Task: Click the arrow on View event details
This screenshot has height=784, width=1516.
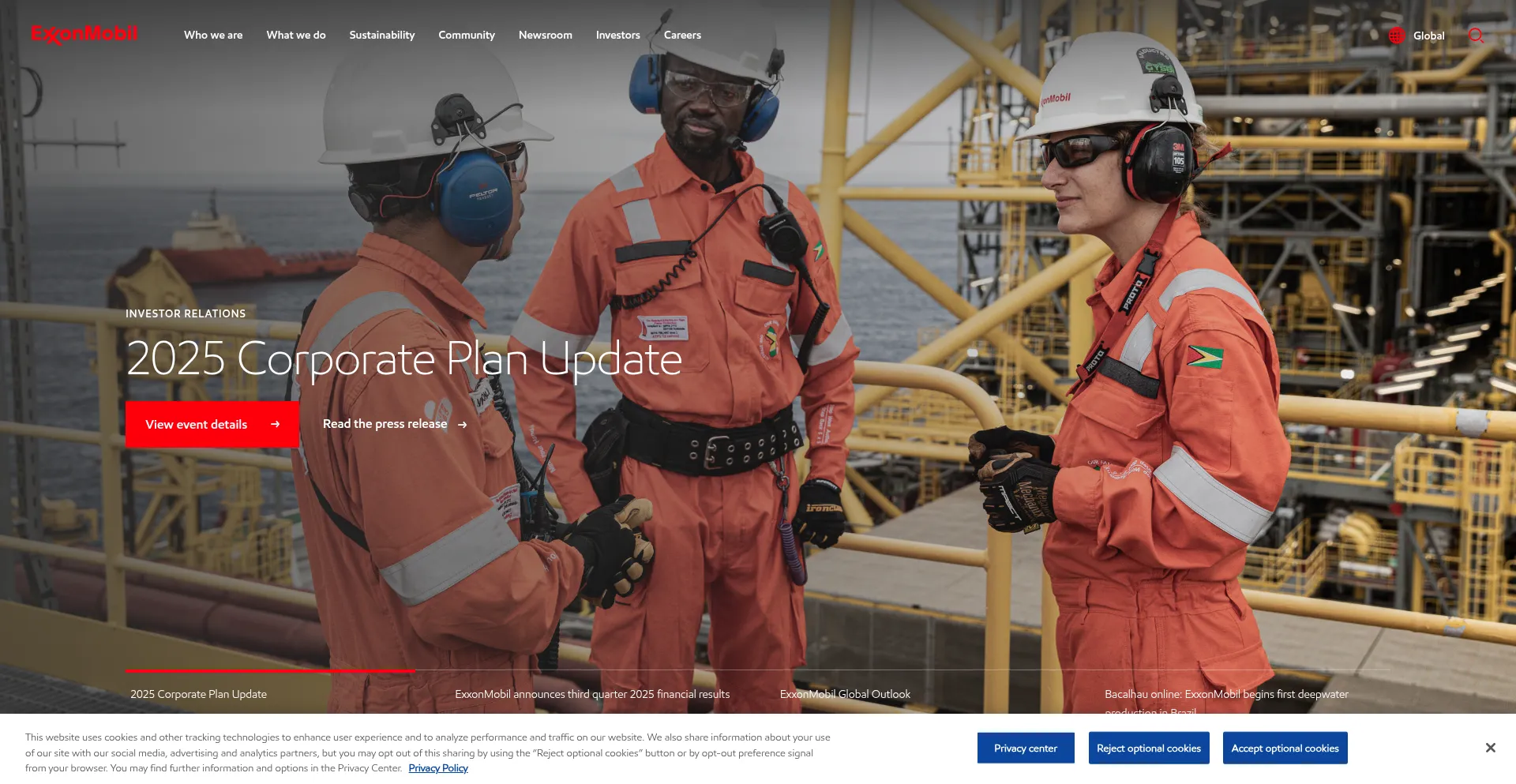Action: [274, 424]
